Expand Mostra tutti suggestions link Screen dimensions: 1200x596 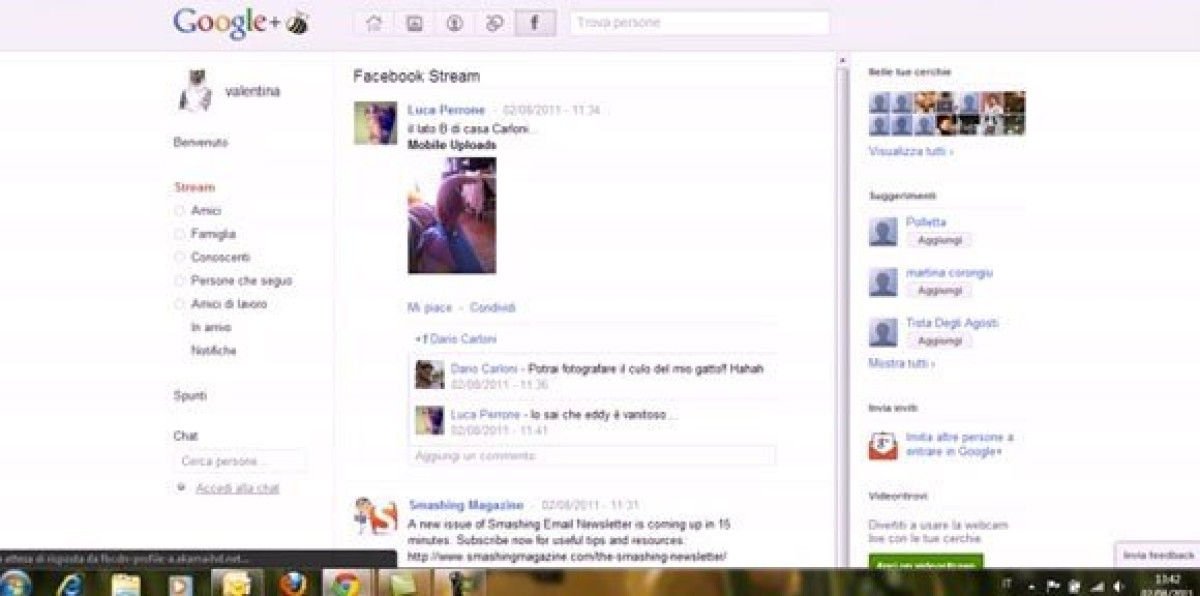pos(902,363)
